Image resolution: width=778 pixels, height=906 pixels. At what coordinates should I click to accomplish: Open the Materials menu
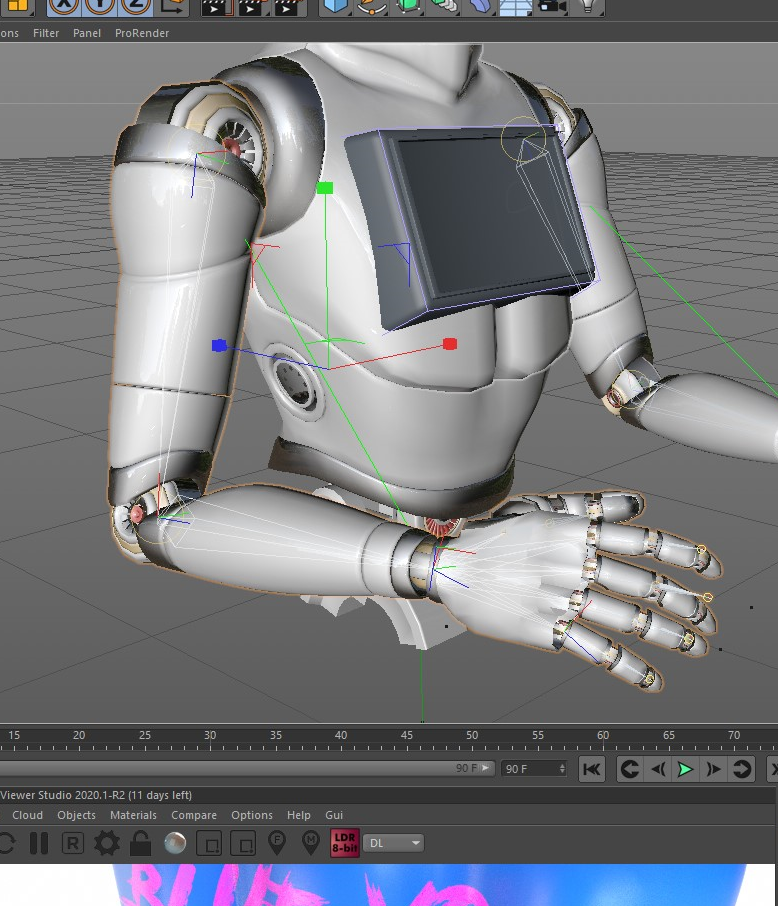pyautogui.click(x=133, y=815)
